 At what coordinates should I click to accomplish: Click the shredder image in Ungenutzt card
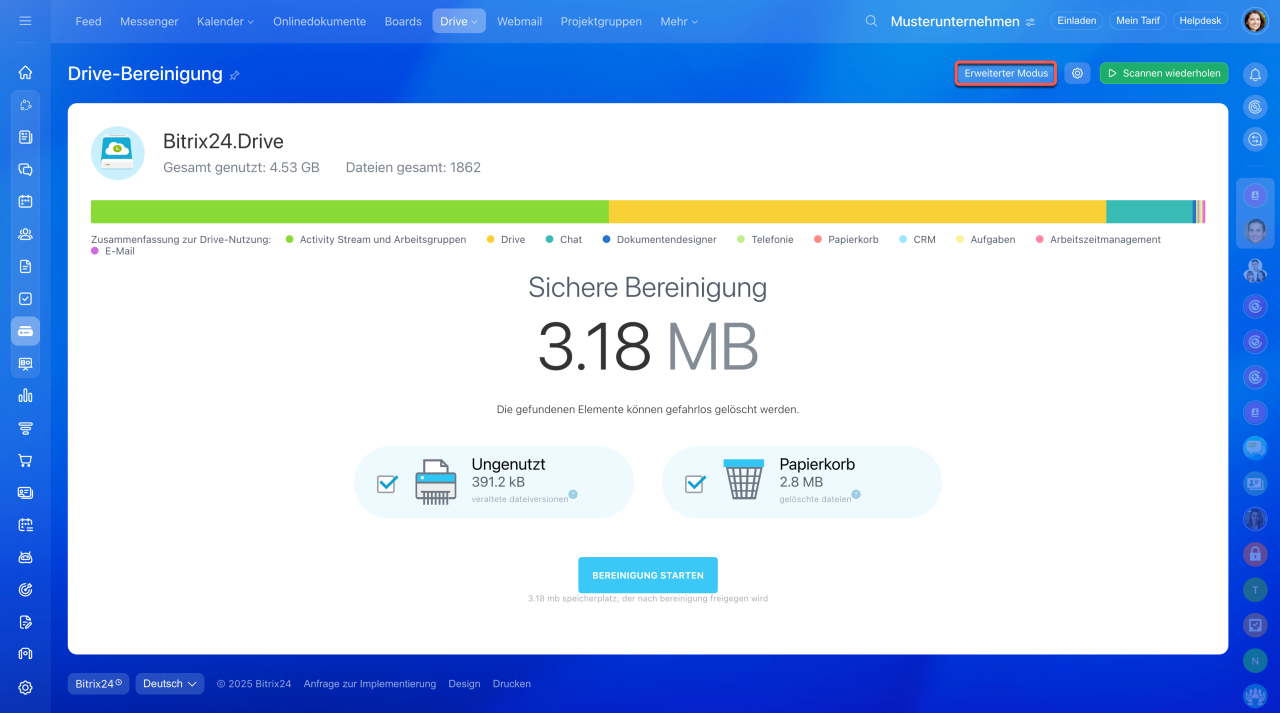(x=435, y=482)
